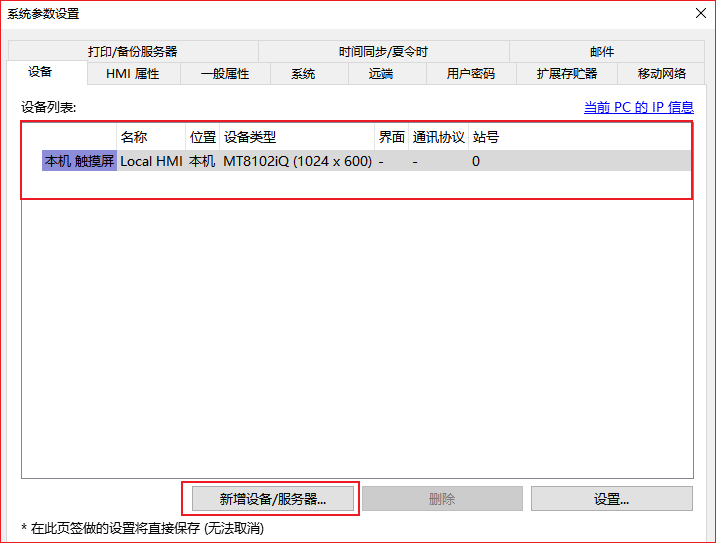Switch to the 扩展存贮器 tab
The width and height of the screenshot is (716, 543).
(x=566, y=74)
